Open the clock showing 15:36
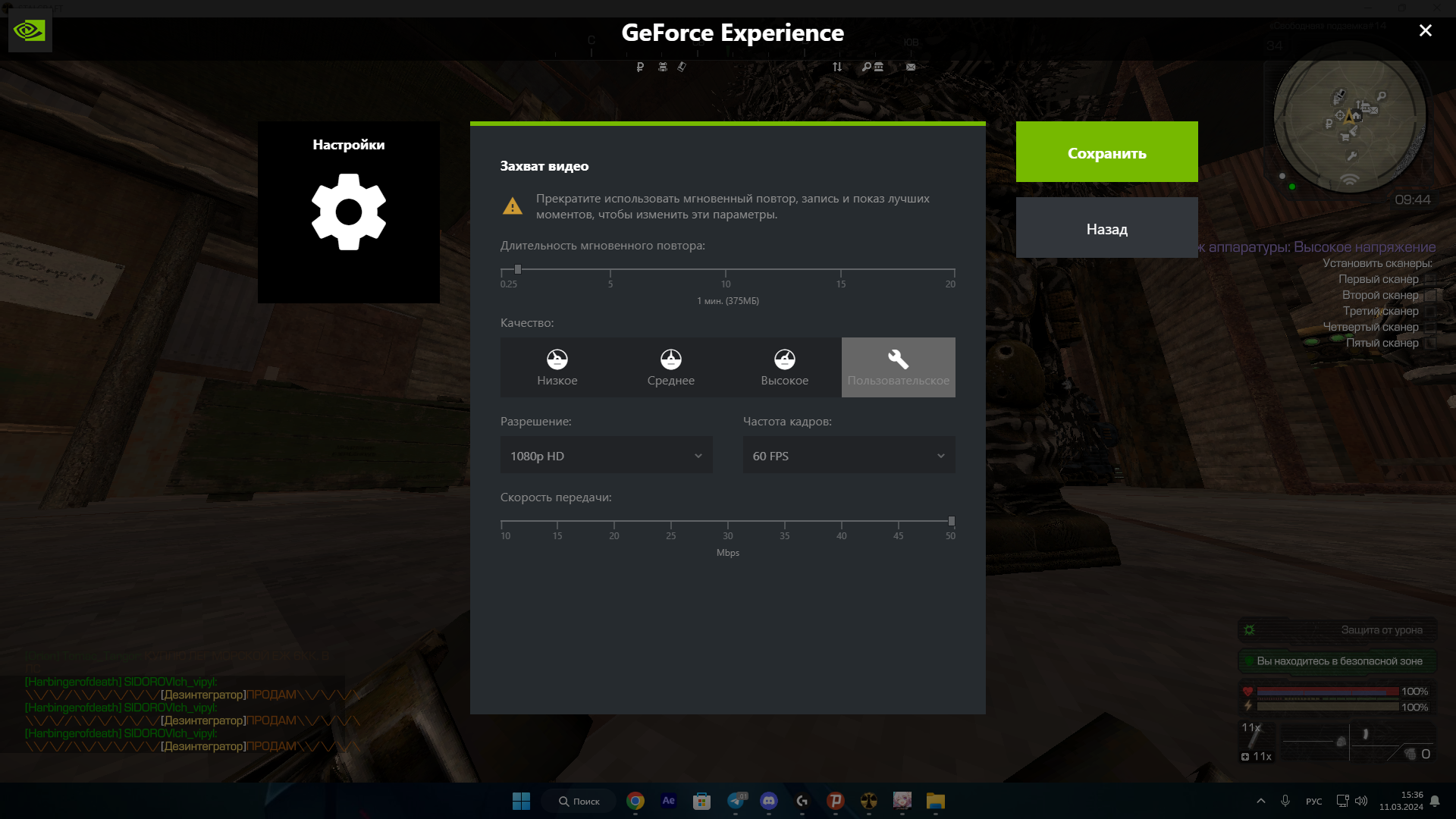The image size is (1456, 819). point(1401,801)
